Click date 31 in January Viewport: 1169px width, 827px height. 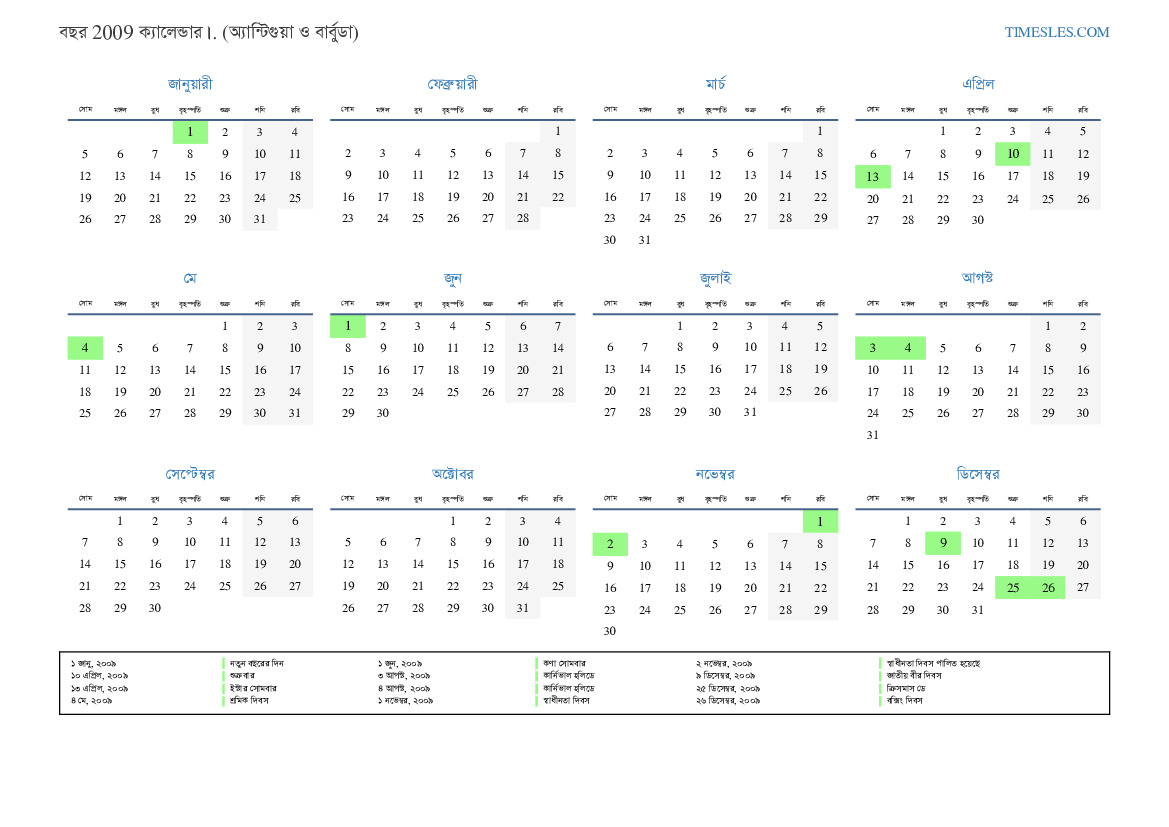(x=259, y=219)
